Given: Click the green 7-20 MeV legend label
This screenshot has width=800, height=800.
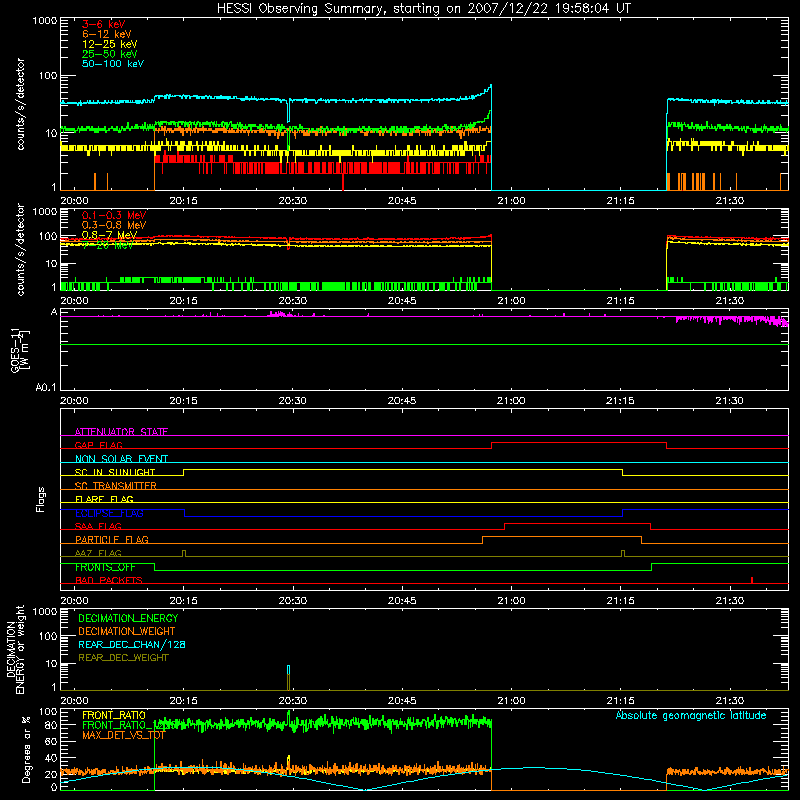Looking at the screenshot, I should tap(108, 245).
